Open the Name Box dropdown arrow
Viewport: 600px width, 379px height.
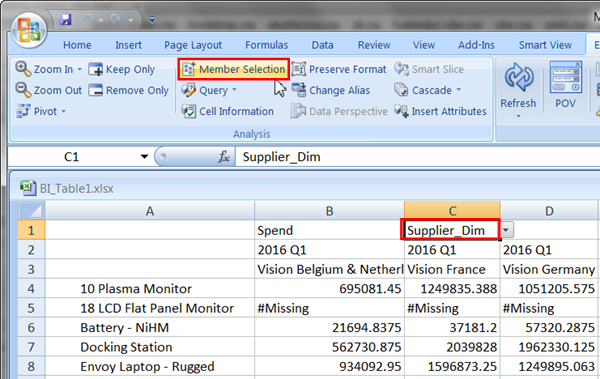tap(144, 157)
